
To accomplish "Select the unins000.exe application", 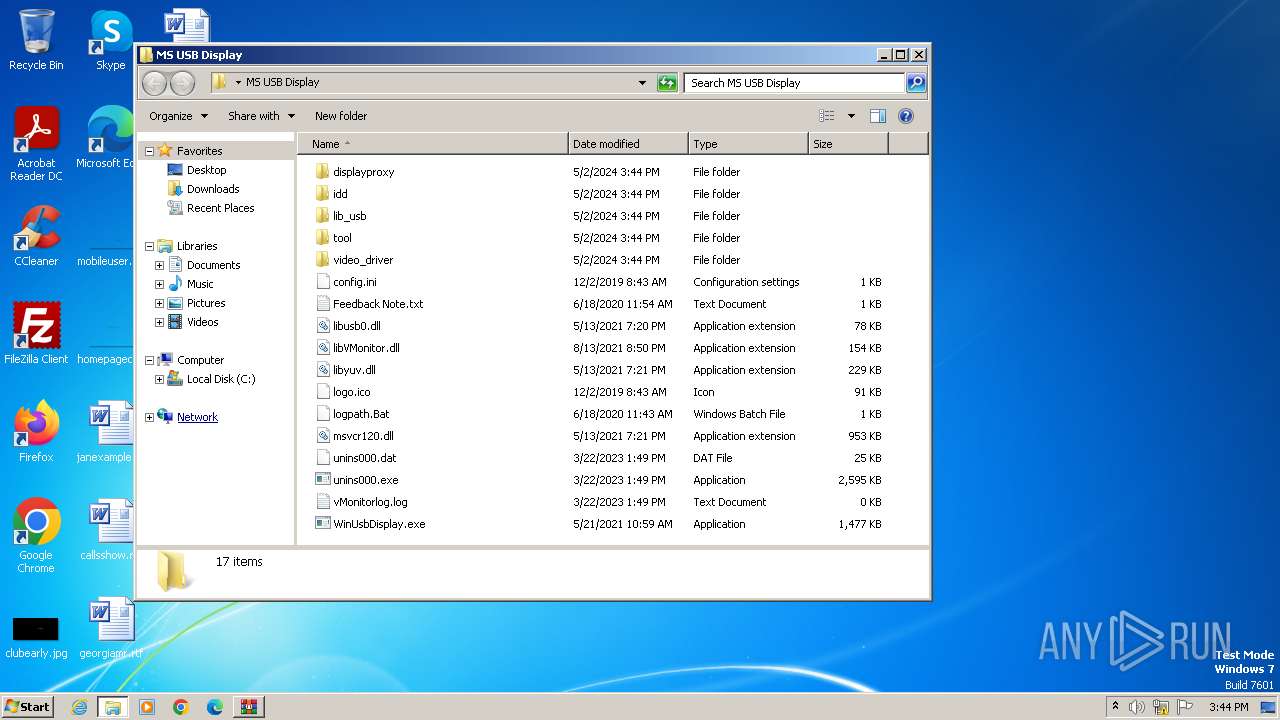I will [x=365, y=480].
